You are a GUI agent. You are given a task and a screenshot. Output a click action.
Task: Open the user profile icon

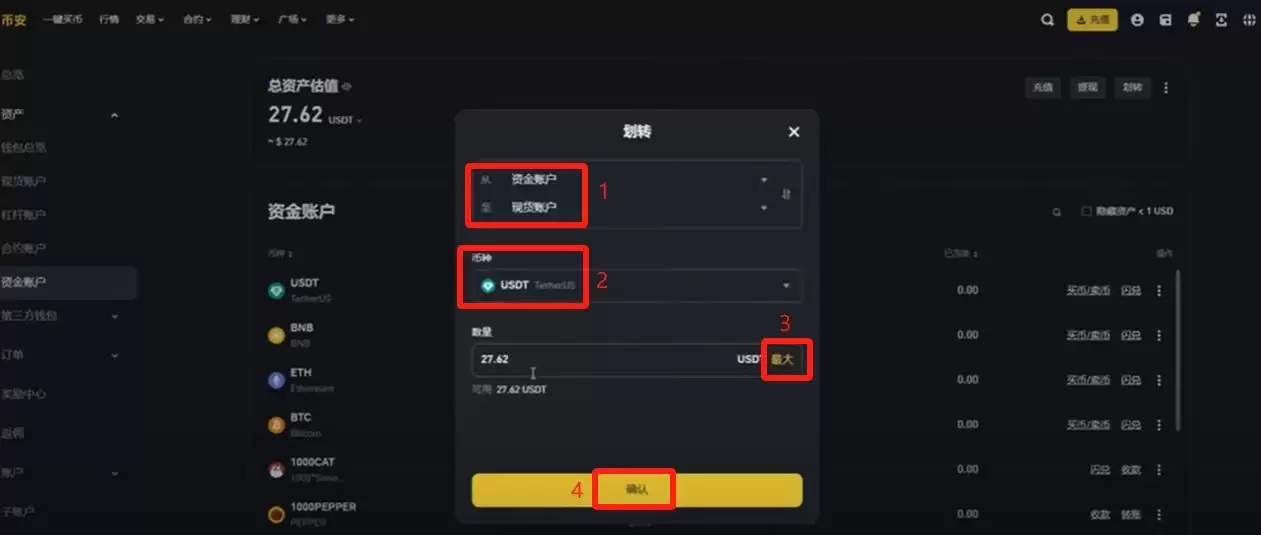(x=1137, y=19)
